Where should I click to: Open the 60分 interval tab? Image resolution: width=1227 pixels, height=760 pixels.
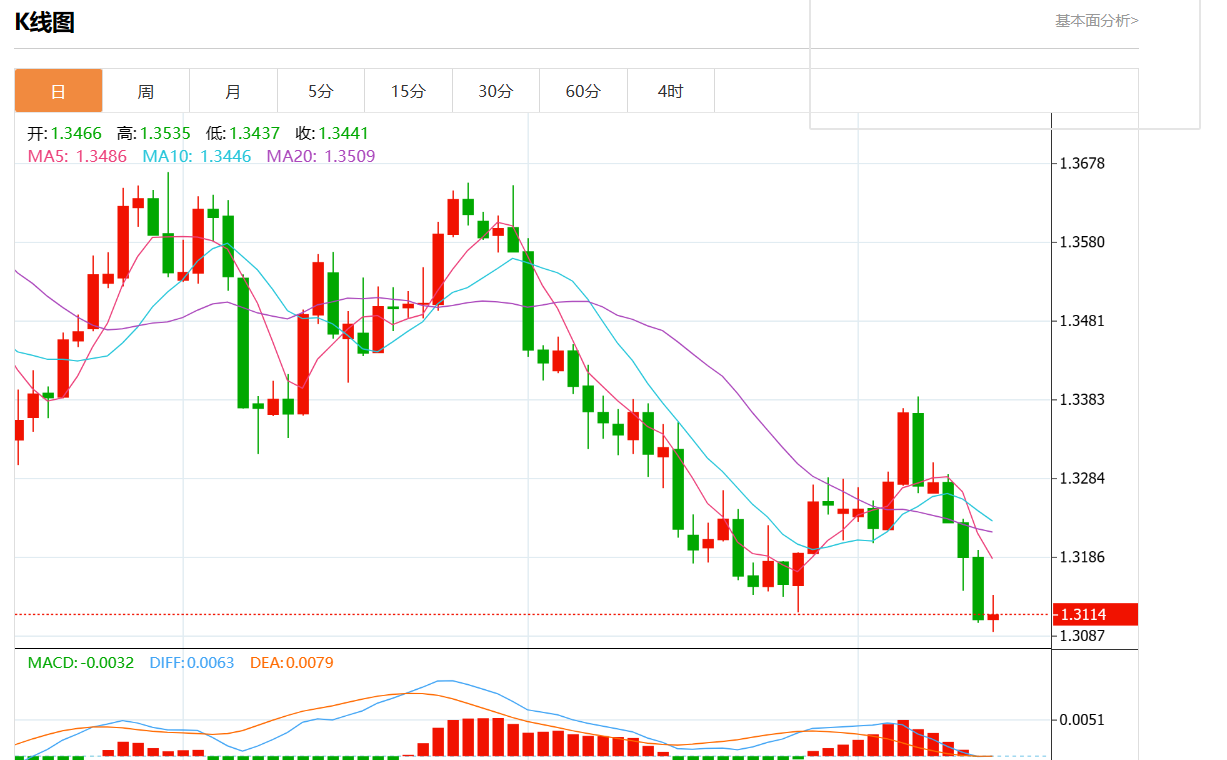click(x=583, y=91)
